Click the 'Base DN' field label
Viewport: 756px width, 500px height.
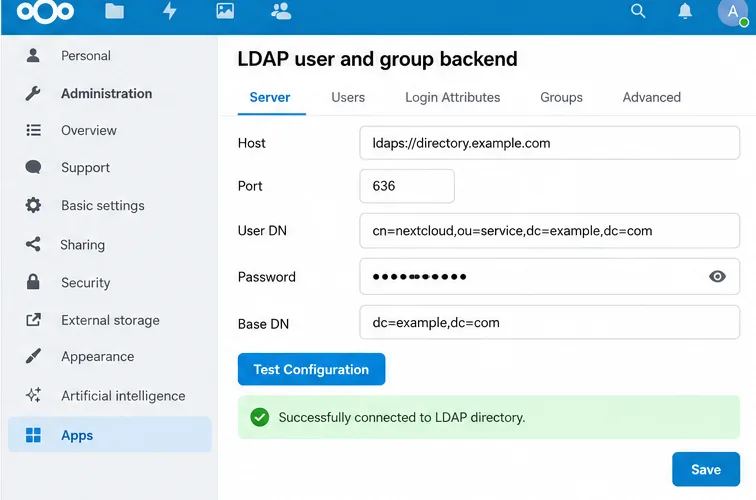tap(263, 324)
